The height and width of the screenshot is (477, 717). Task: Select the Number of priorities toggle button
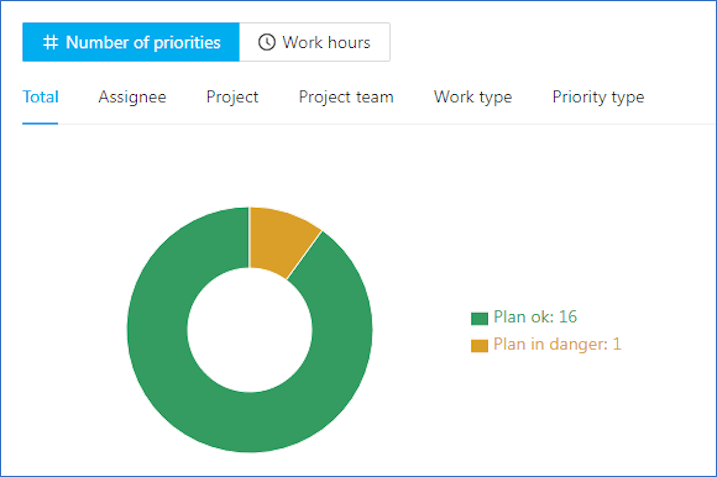pos(131,42)
